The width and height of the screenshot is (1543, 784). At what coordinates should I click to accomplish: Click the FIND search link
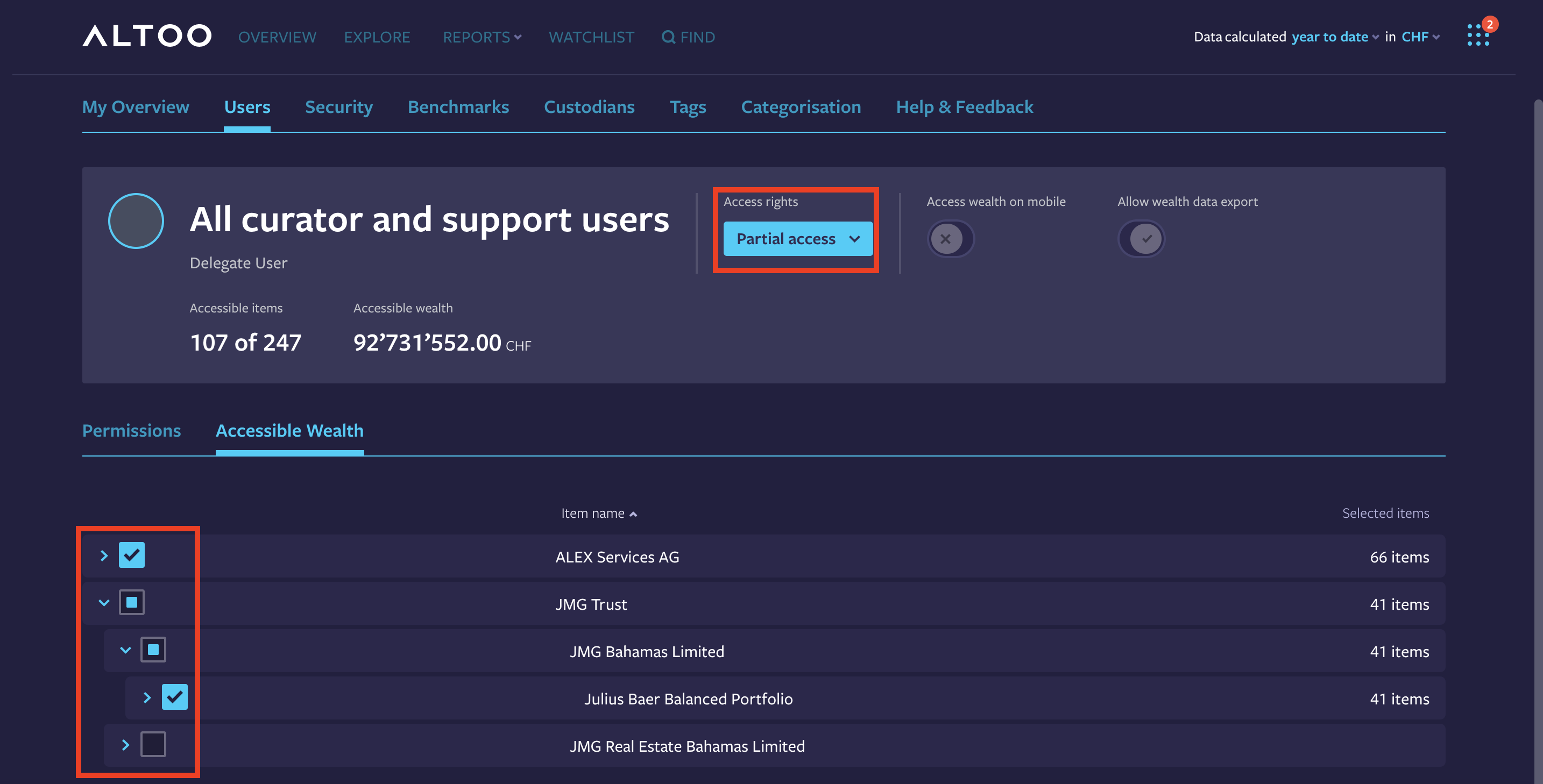click(688, 37)
